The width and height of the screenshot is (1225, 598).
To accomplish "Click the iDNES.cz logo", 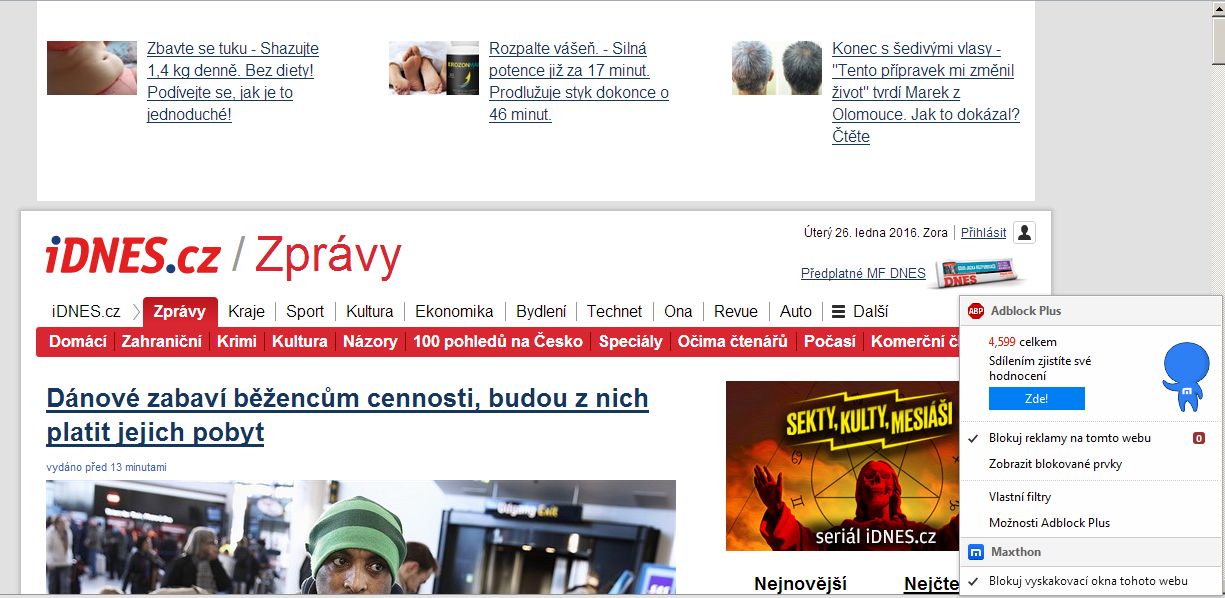I will coord(133,256).
